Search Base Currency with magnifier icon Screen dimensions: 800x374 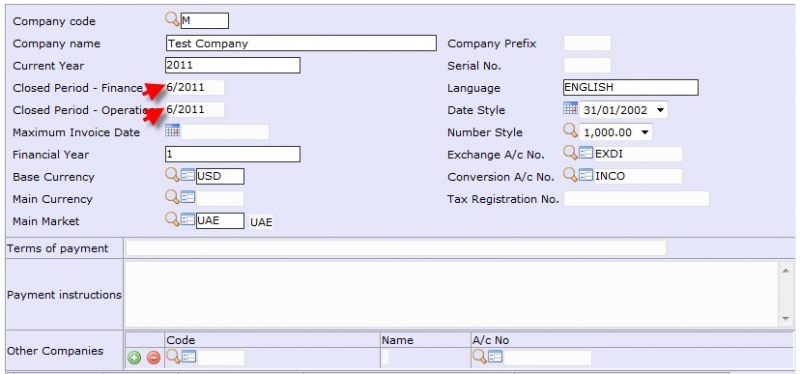point(172,175)
